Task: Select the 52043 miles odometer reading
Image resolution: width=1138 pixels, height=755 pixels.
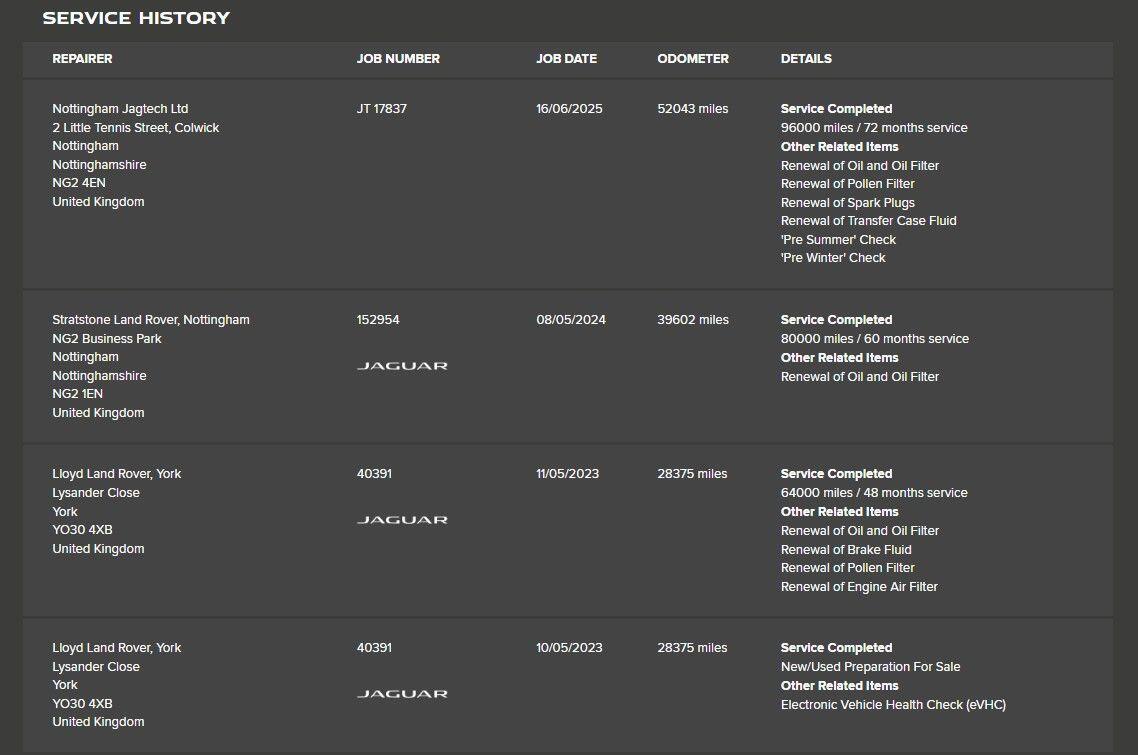Action: point(693,109)
